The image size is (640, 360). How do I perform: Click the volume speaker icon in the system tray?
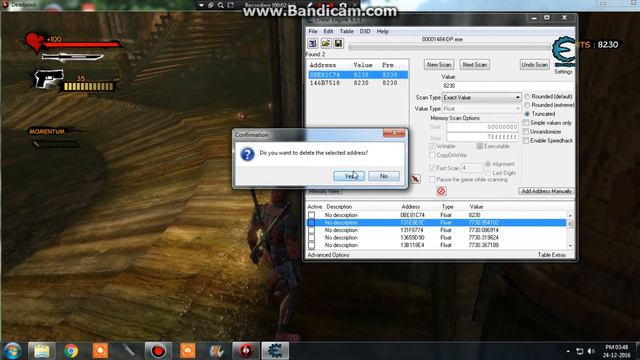coord(591,351)
